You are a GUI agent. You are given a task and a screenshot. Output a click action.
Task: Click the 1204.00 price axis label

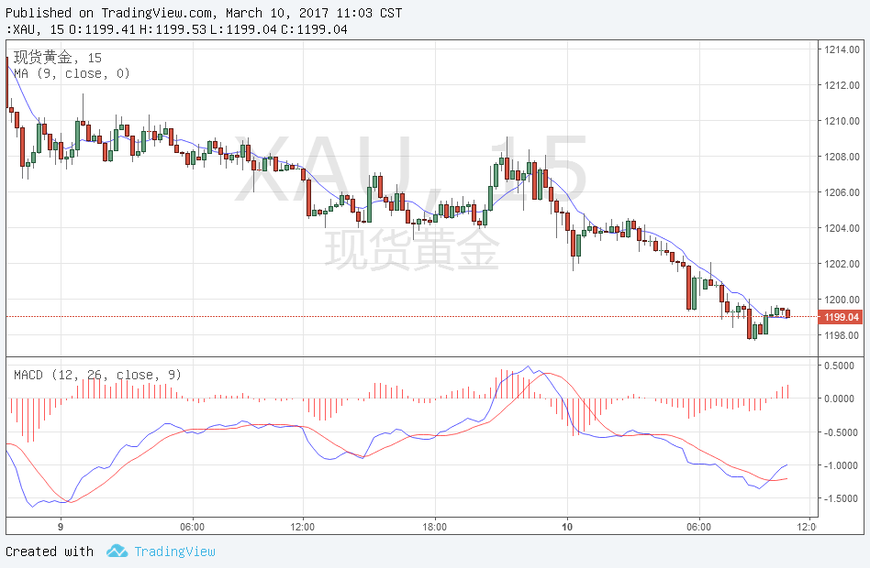(842, 228)
